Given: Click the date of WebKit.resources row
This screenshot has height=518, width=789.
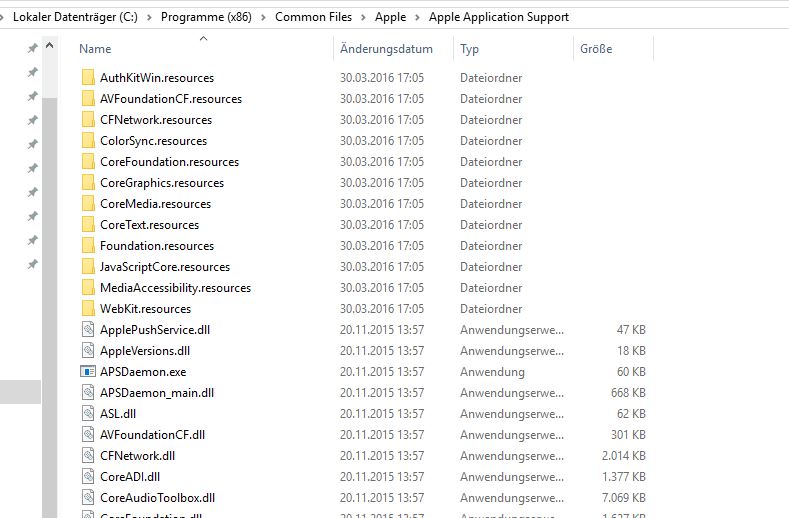Looking at the screenshot, I should [382, 309].
